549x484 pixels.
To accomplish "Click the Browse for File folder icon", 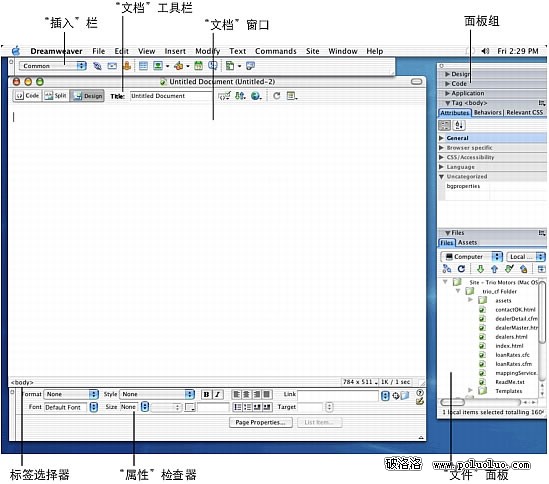I will point(405,396).
